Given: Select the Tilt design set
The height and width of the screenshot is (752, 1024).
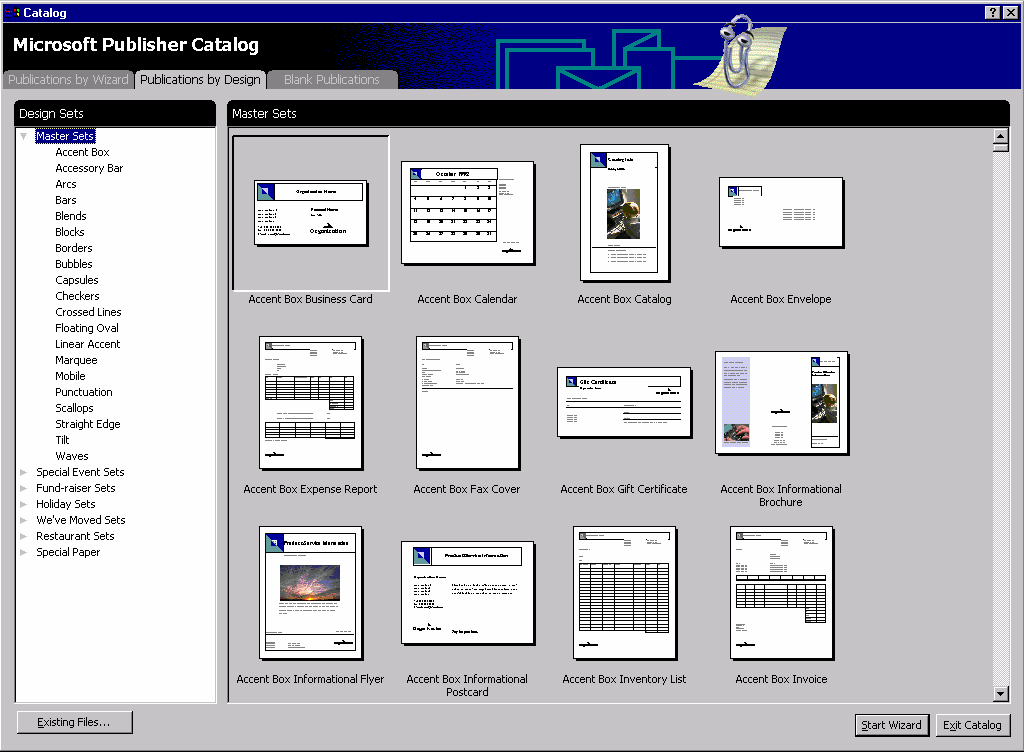Looking at the screenshot, I should (63, 440).
